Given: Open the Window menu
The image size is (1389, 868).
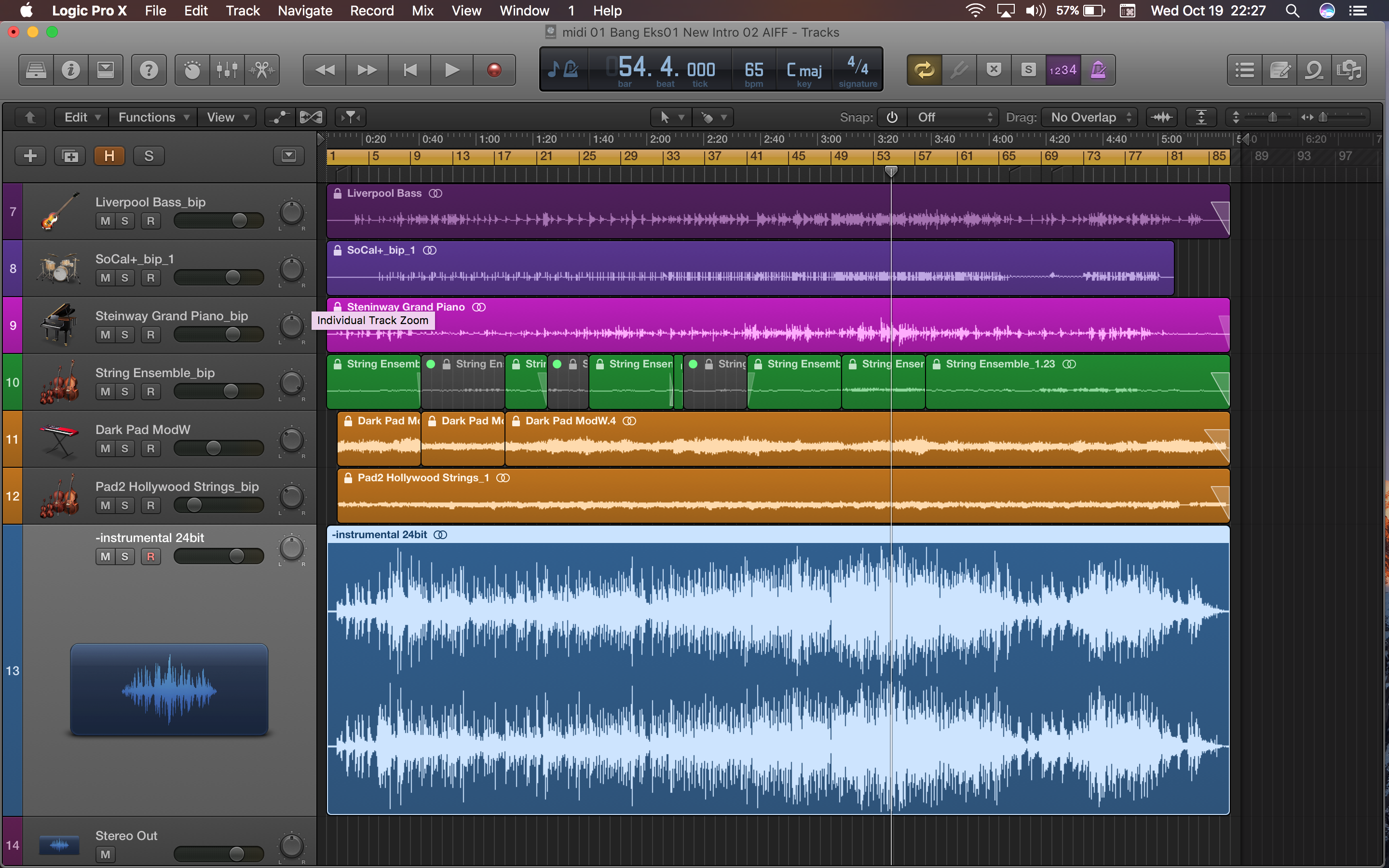Looking at the screenshot, I should (524, 10).
